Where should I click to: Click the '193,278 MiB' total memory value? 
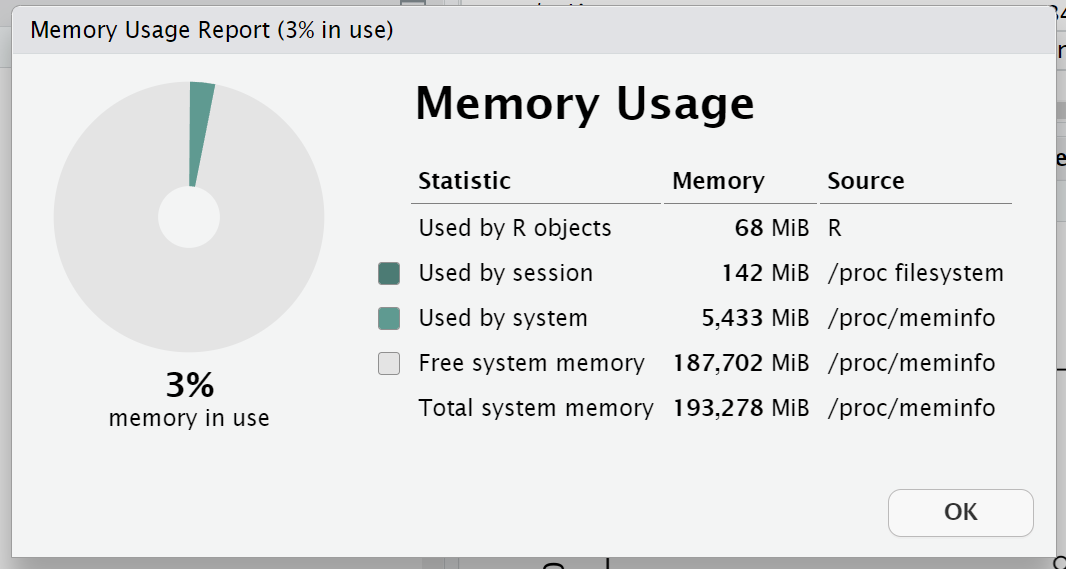739,408
